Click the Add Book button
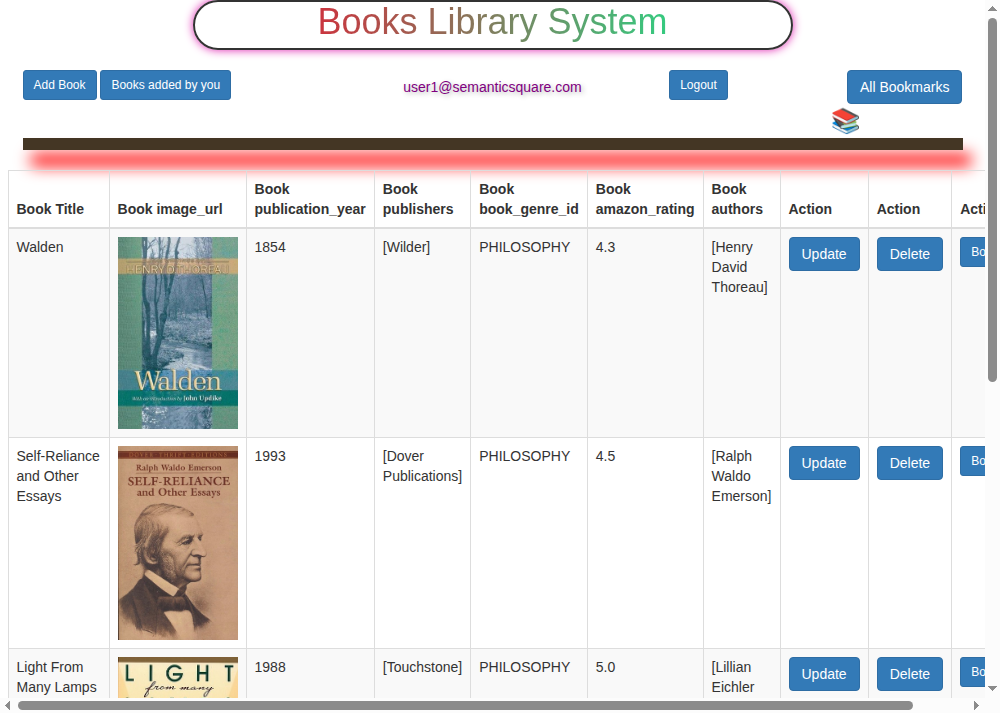Screen dimensions: 1000x713 coord(60,85)
